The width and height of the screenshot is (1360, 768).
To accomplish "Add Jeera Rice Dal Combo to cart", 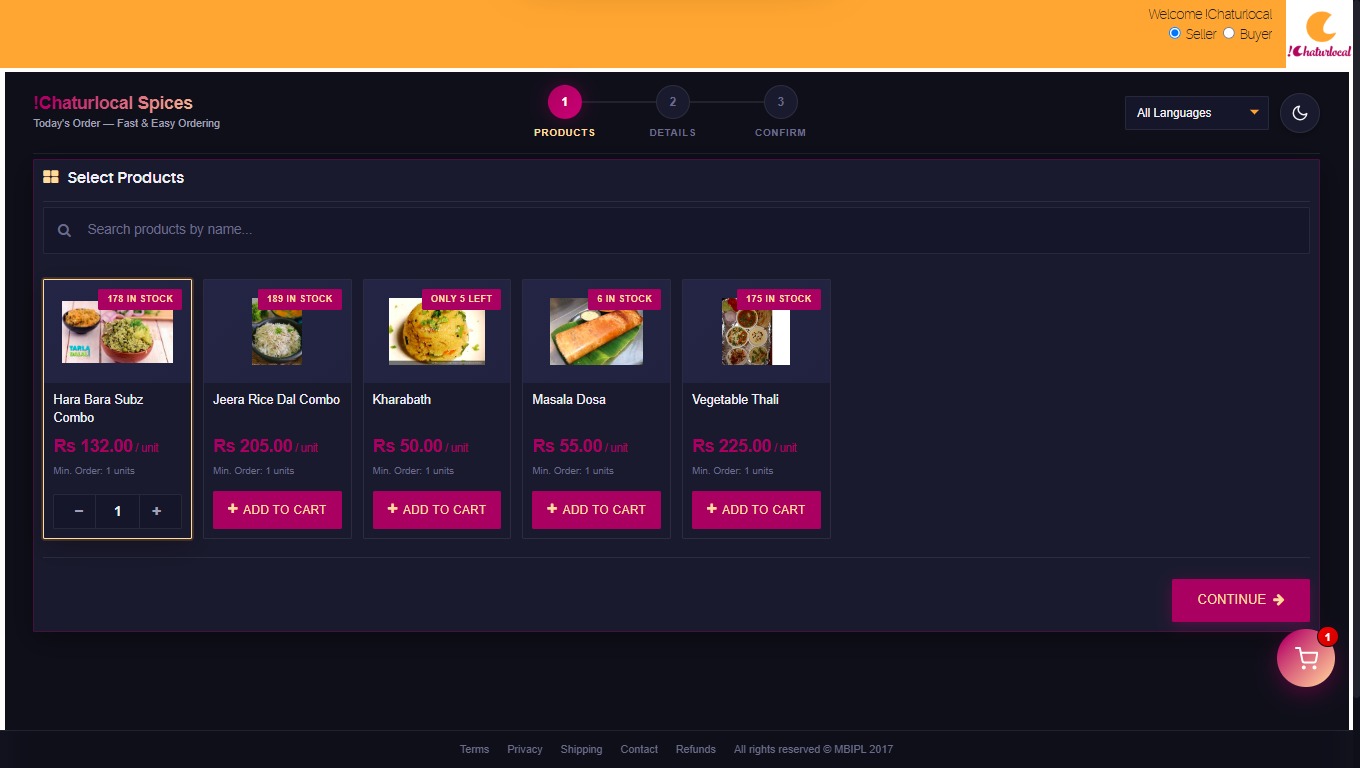I will pyautogui.click(x=277, y=510).
